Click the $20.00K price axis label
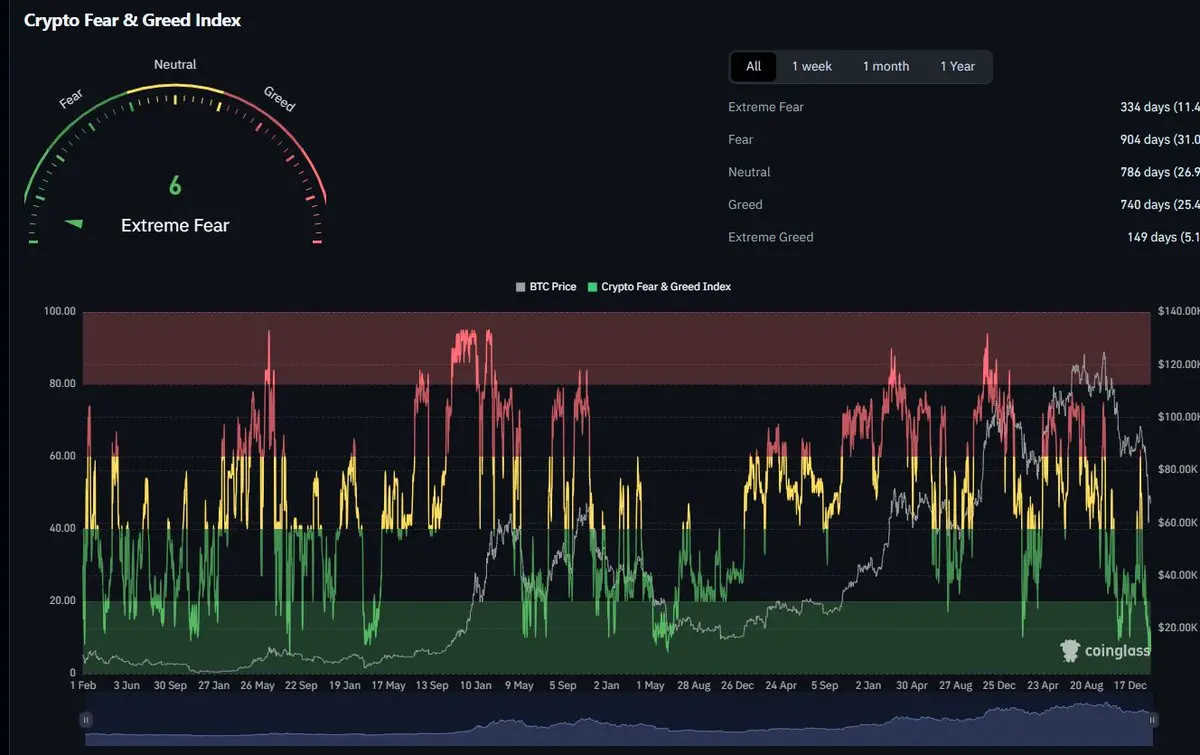Screen dimensions: 1200x755 pyautogui.click(x=1177, y=628)
